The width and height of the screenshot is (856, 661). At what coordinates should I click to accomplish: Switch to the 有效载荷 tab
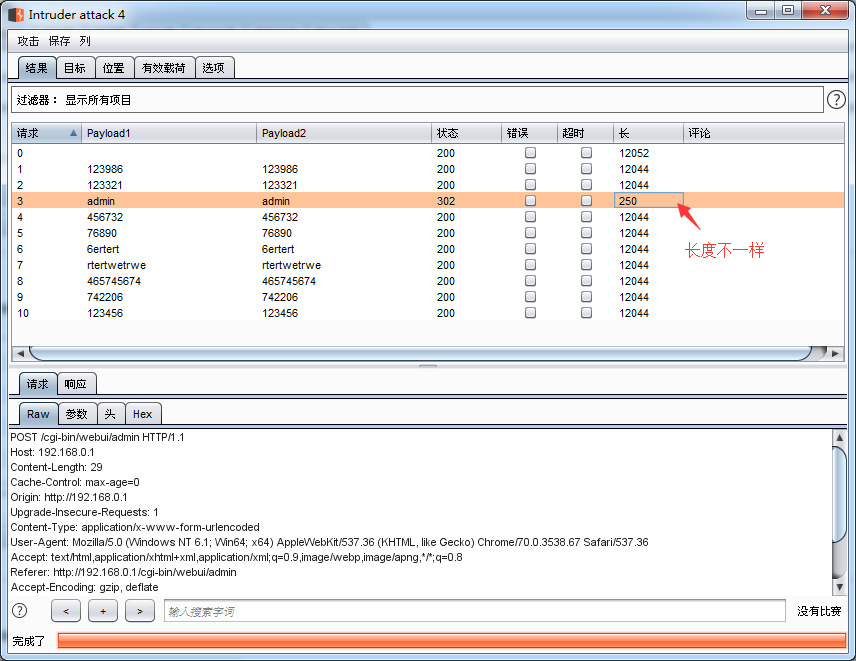click(164, 68)
